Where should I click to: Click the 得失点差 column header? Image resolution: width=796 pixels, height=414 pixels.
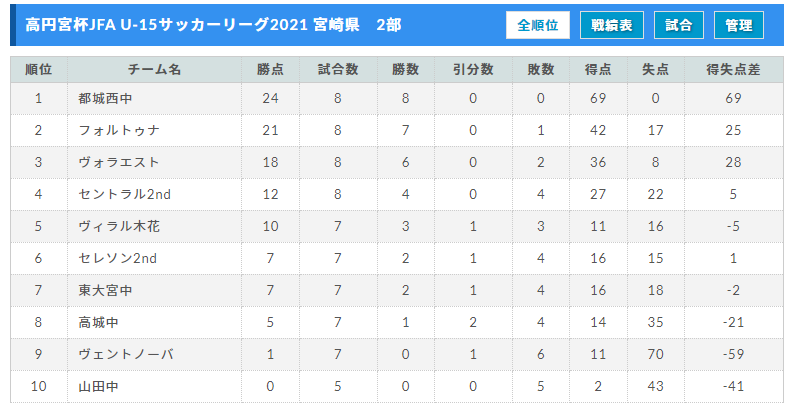733,69
